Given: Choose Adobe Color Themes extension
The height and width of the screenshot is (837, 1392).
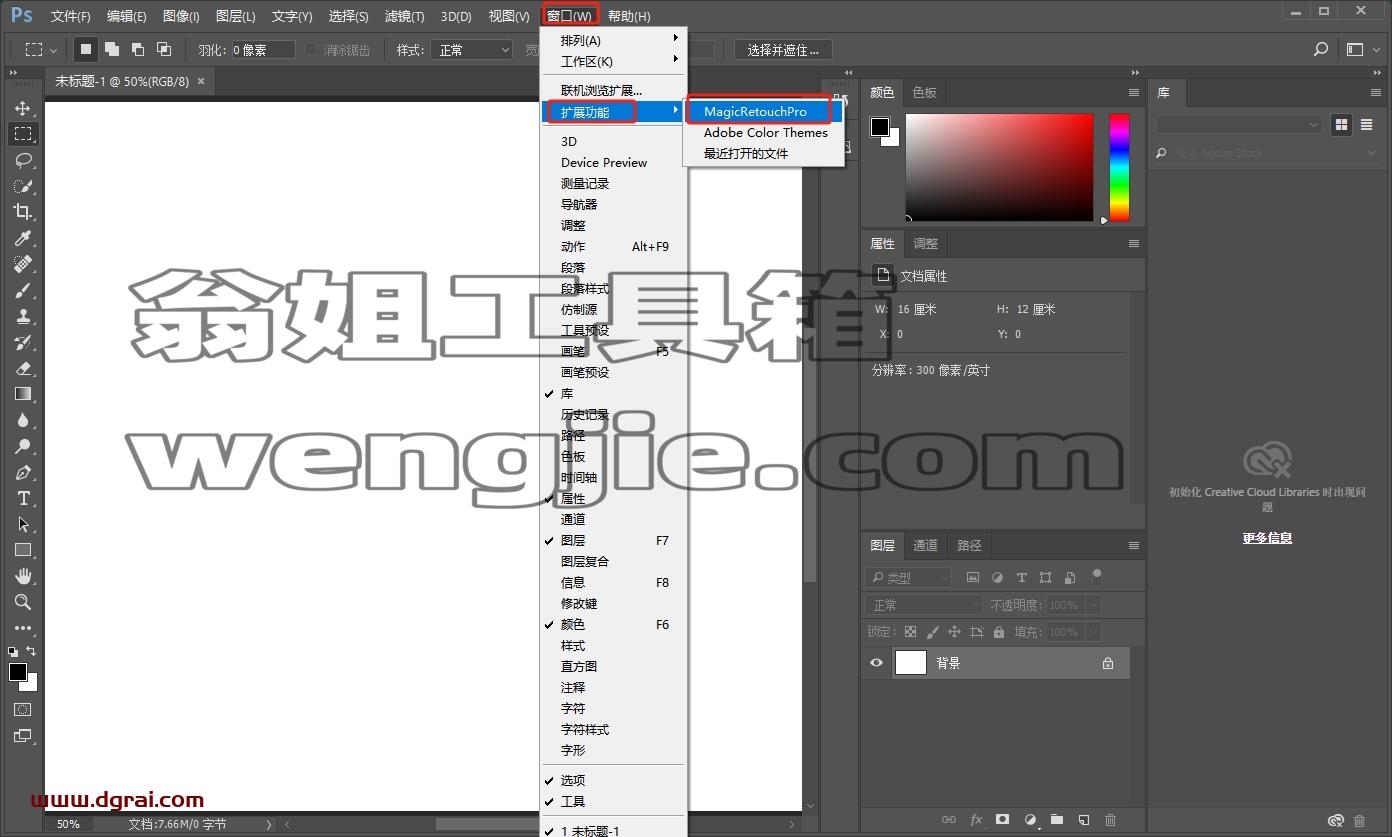Looking at the screenshot, I should coord(764,132).
